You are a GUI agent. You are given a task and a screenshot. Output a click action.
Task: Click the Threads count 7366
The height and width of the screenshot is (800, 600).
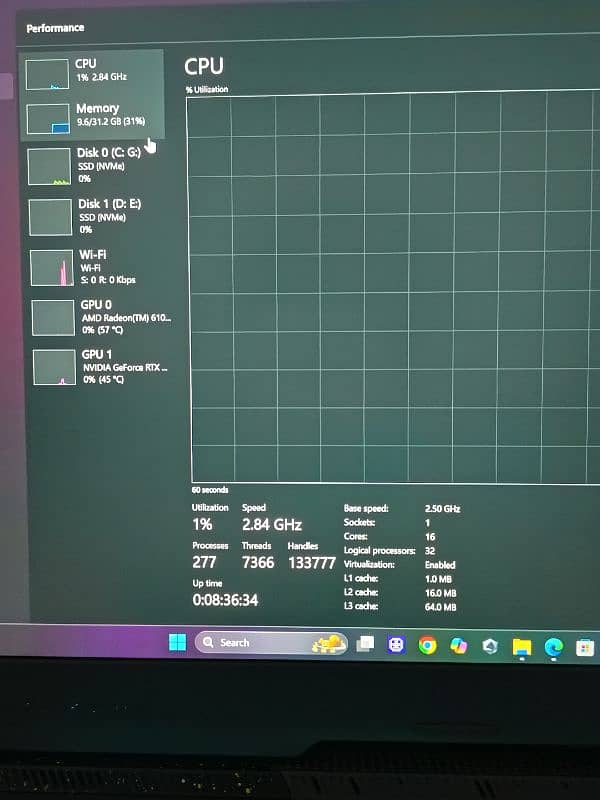point(258,562)
